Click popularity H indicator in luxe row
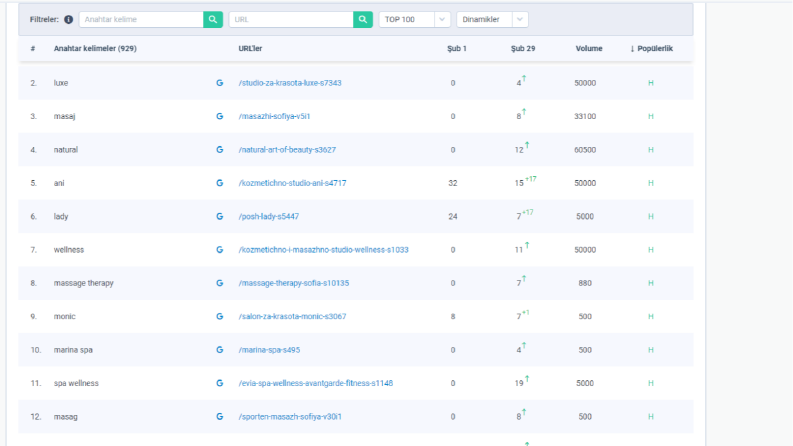Viewport: 793px width, 446px height. pyautogui.click(x=651, y=83)
